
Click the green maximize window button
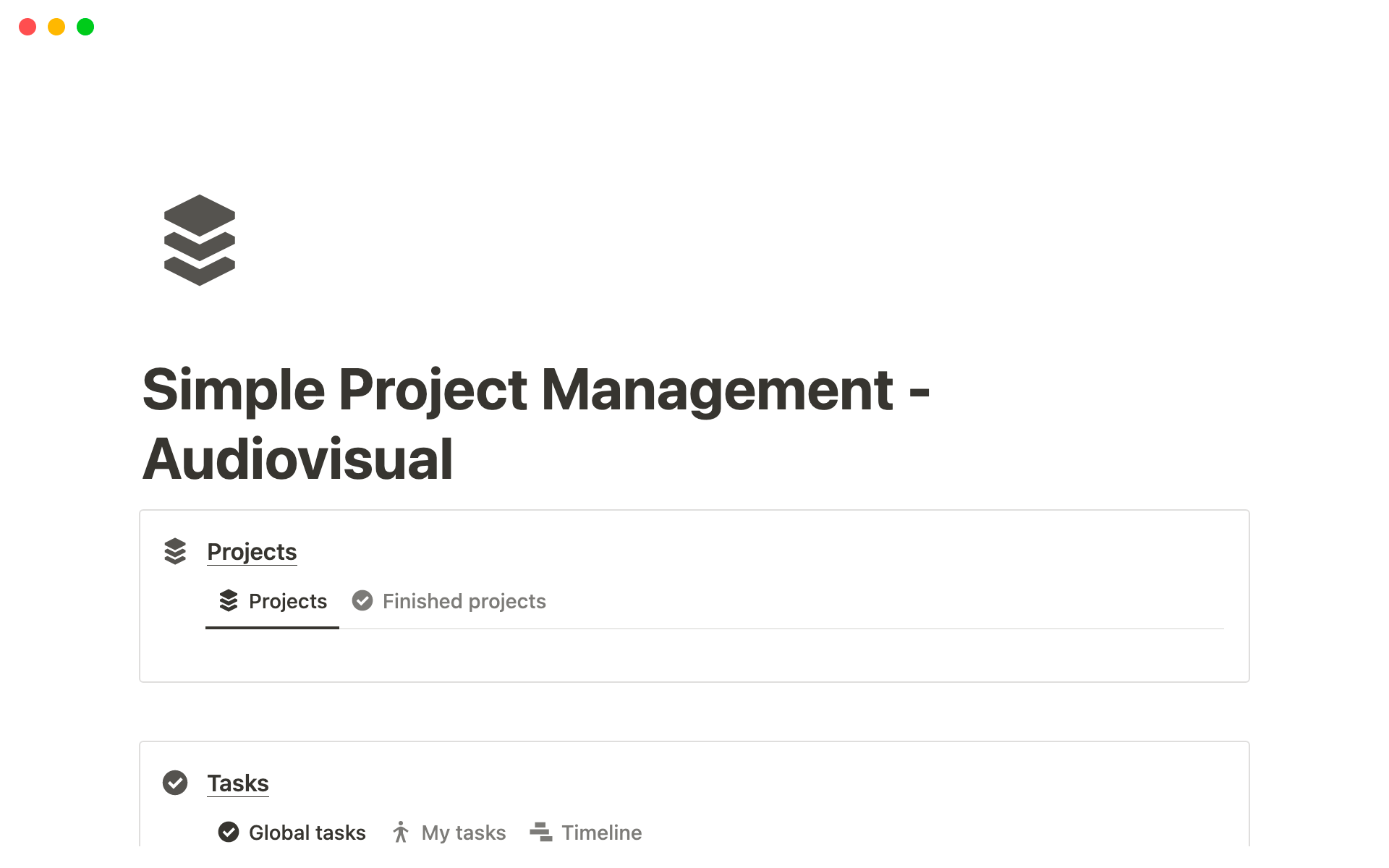coord(85,27)
